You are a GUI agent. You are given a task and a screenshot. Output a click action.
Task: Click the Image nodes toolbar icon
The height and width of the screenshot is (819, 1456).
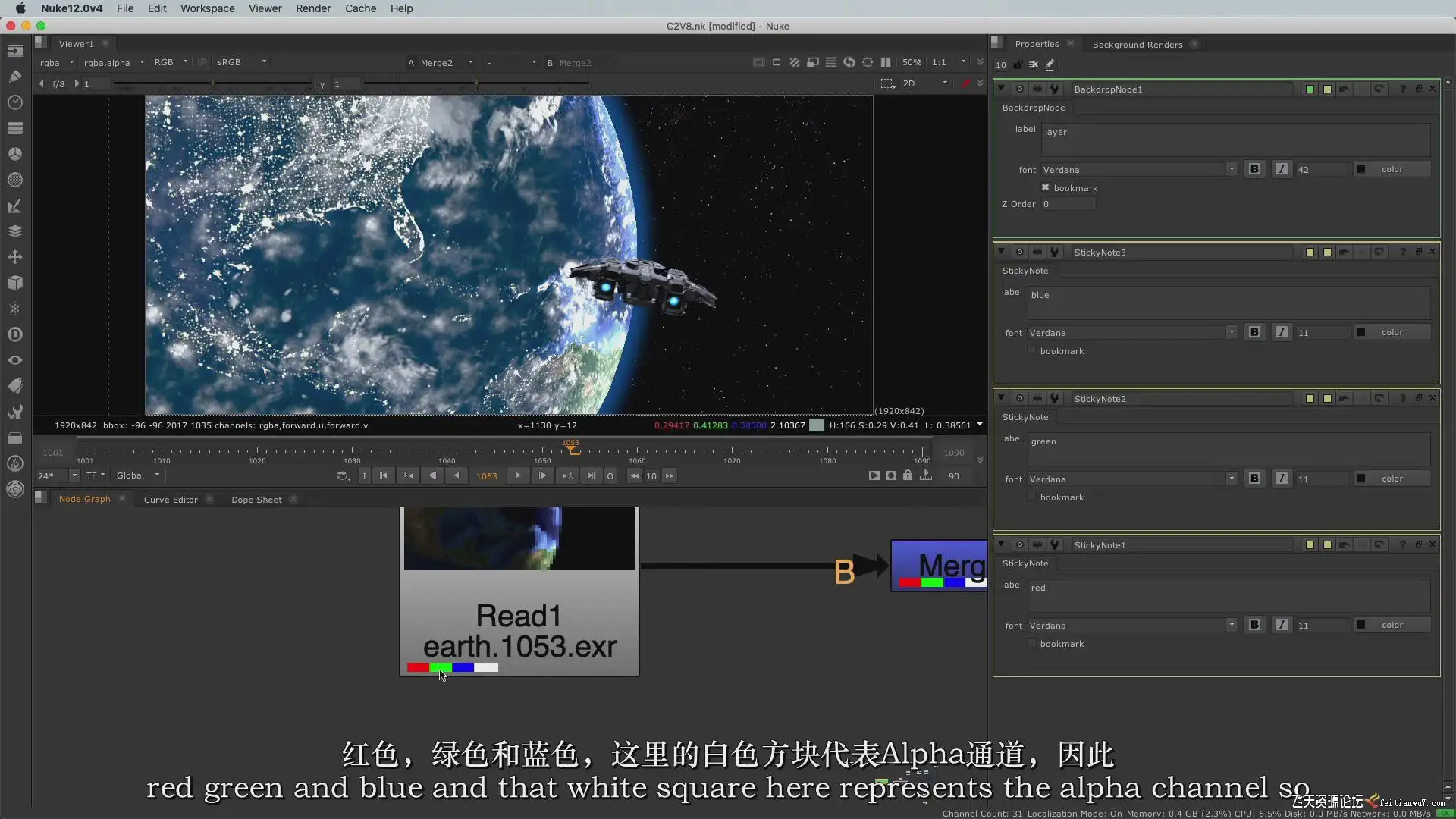[x=15, y=51]
